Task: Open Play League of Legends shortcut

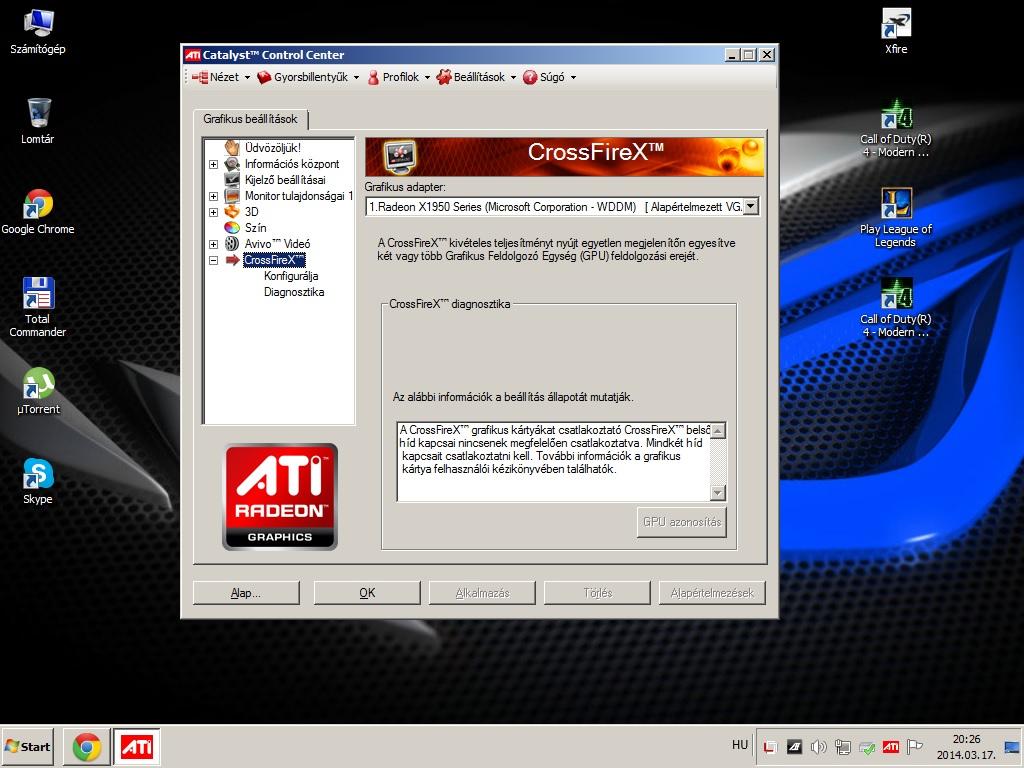Action: coord(896,218)
